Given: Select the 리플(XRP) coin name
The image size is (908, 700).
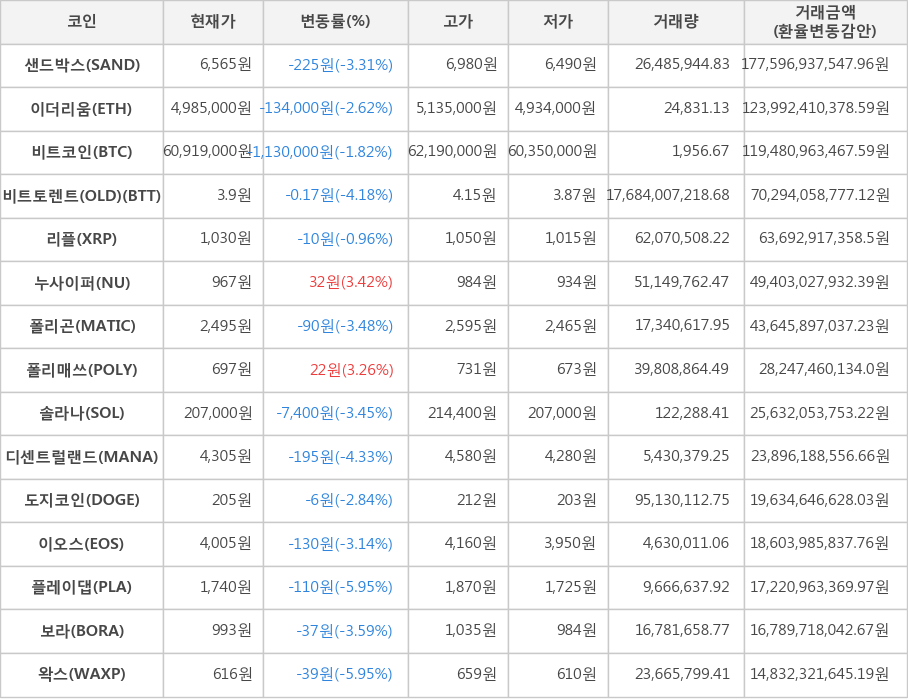Looking at the screenshot, I should [x=82, y=239].
